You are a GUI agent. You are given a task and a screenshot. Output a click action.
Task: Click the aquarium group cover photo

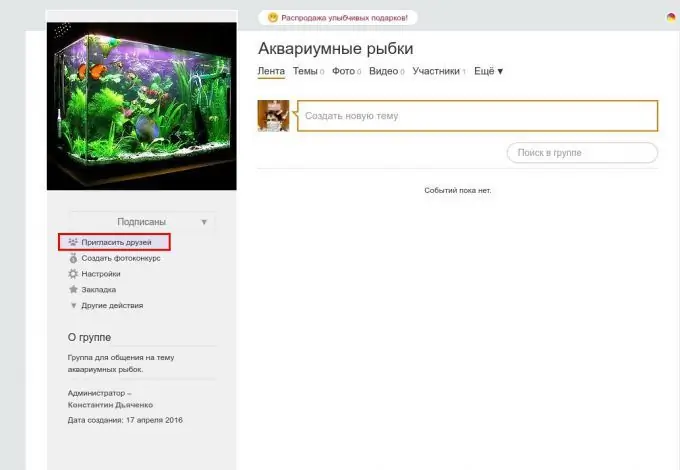[x=142, y=106]
